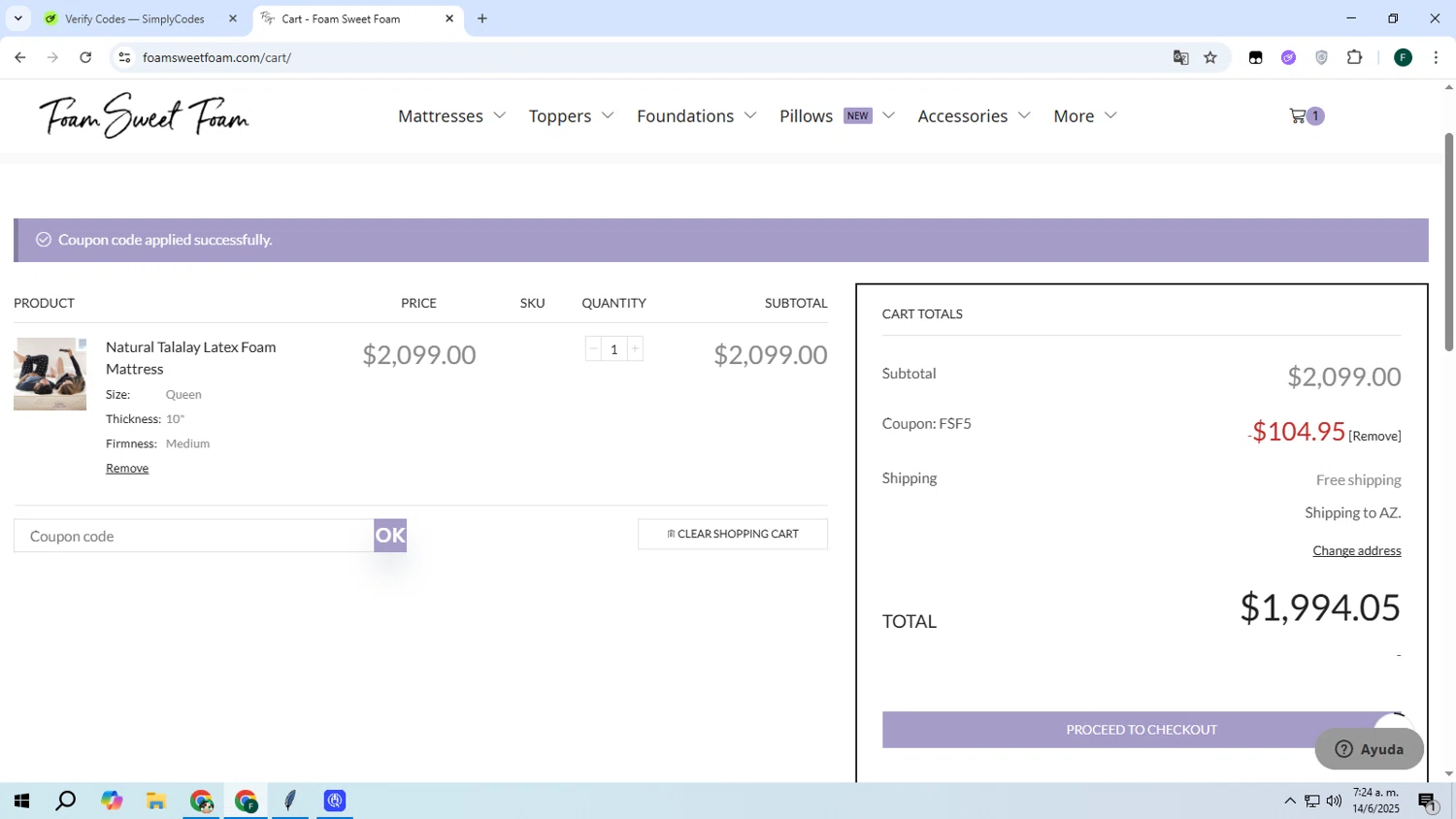Click the black square extension icon

coord(1255,57)
